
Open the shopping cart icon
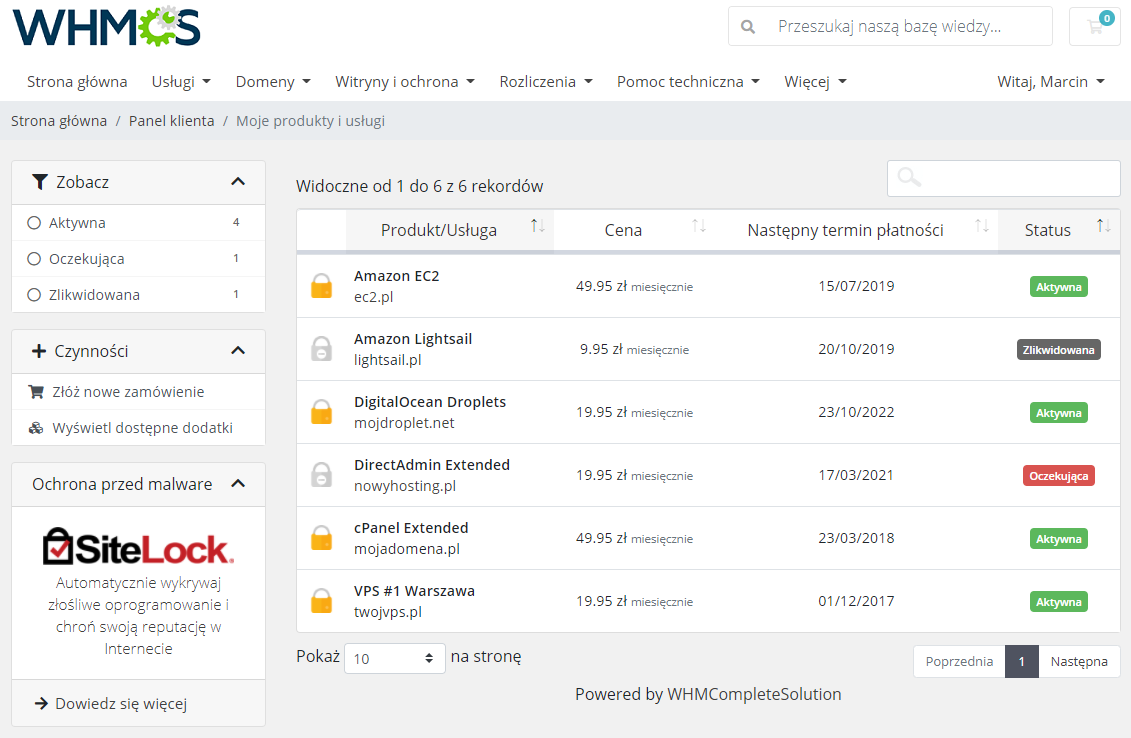point(1094,26)
